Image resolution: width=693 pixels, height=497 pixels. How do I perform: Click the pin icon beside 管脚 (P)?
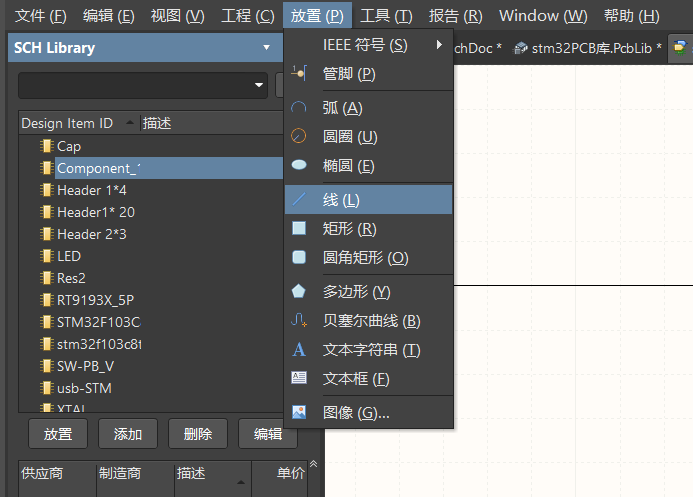coord(299,73)
